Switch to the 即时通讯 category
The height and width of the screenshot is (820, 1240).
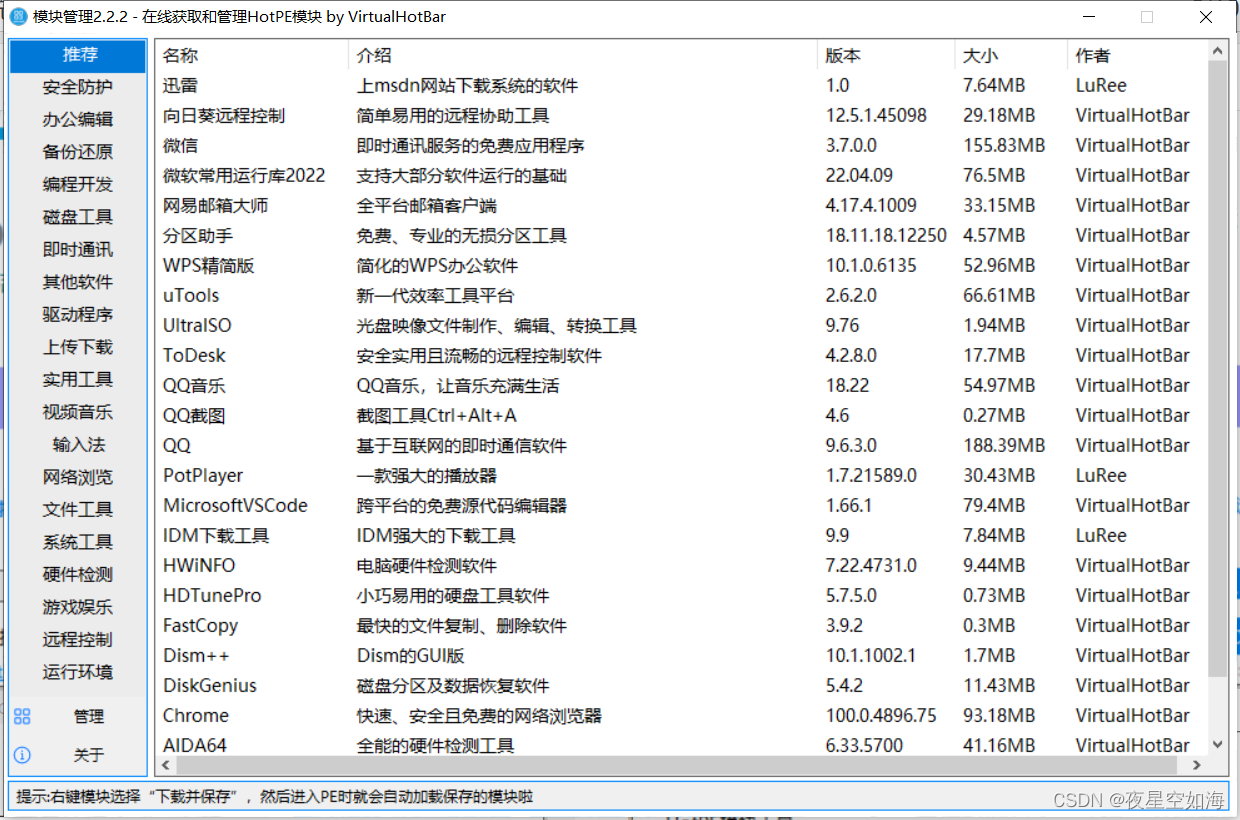(x=79, y=249)
